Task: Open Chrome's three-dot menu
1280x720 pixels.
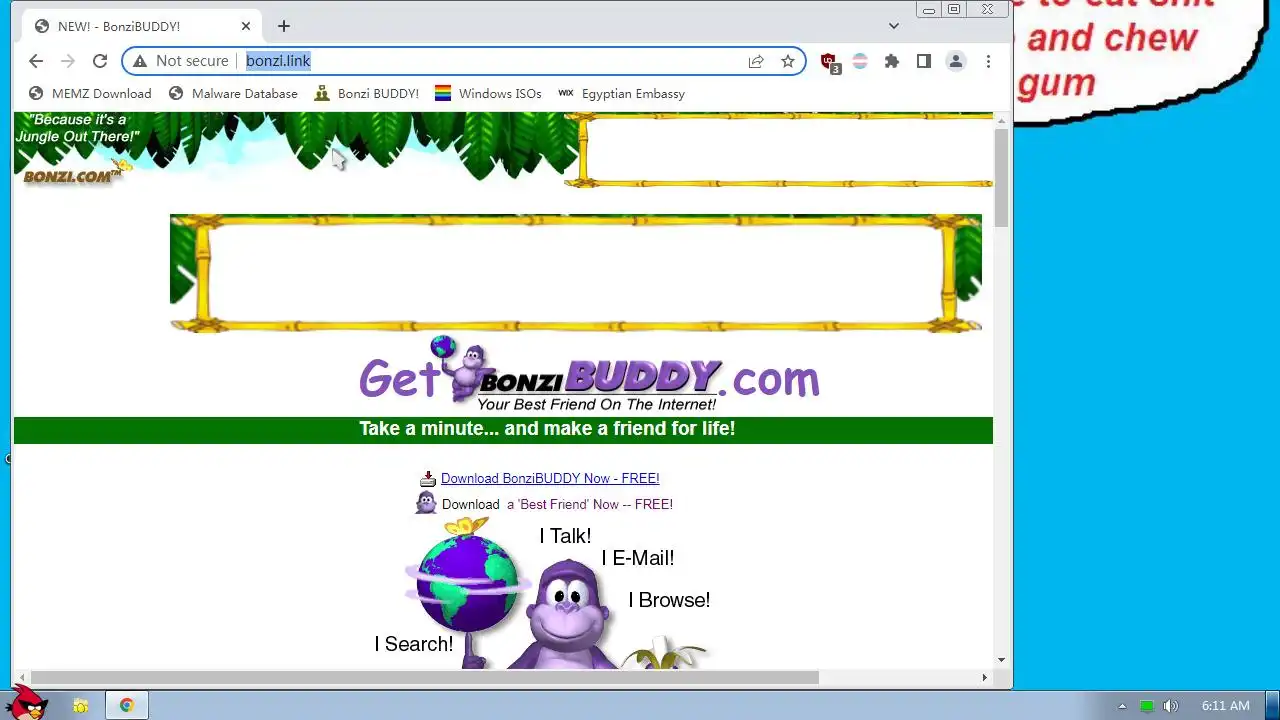Action: point(988,61)
